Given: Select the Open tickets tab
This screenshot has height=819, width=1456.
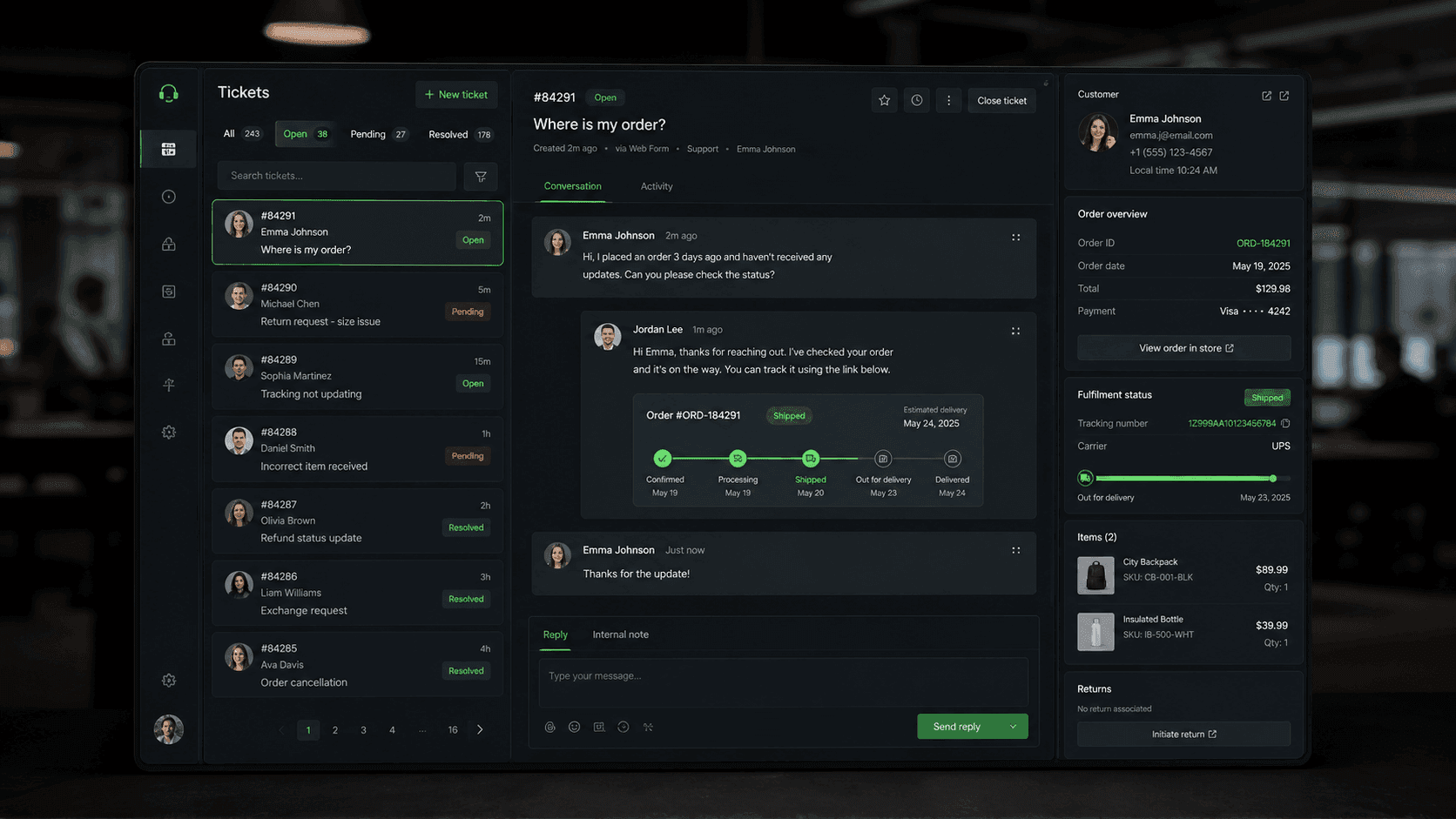Looking at the screenshot, I should tap(305, 134).
